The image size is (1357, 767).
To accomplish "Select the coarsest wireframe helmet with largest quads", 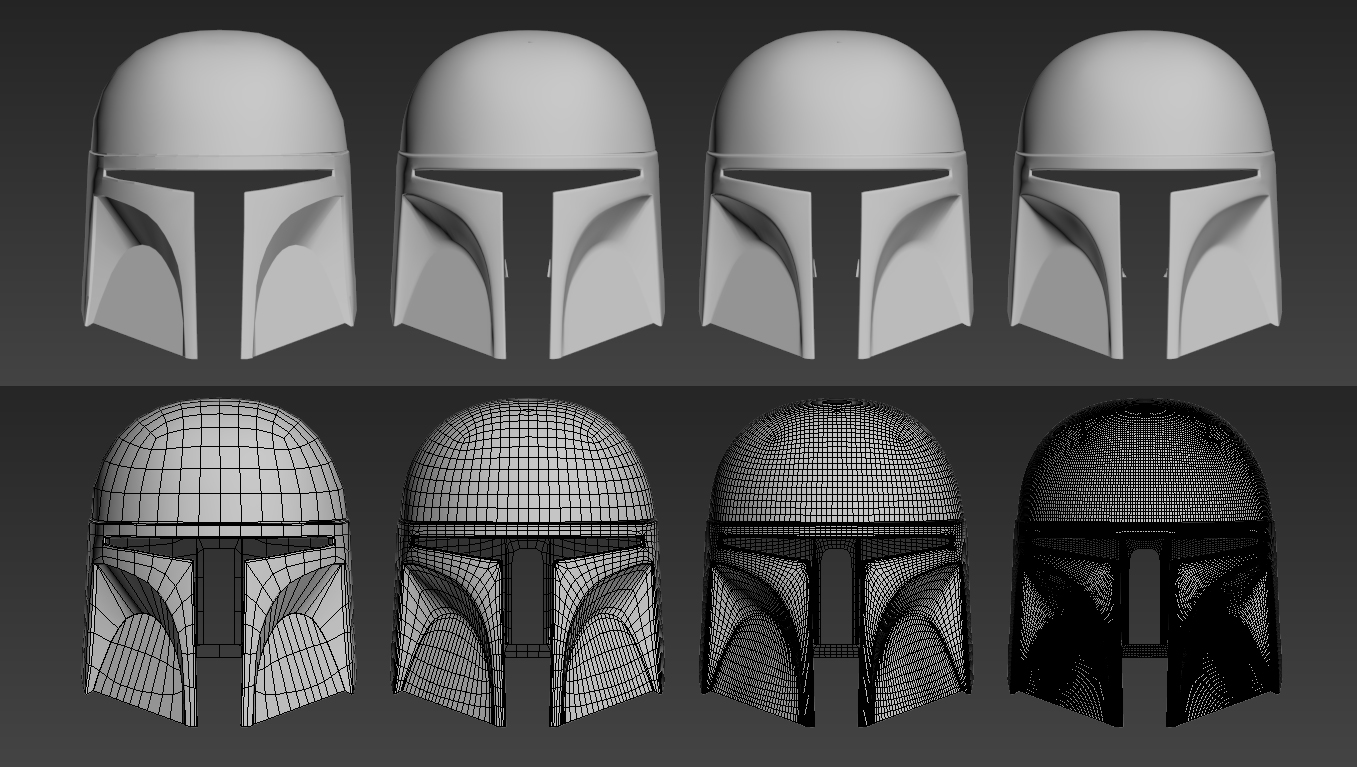I will 219,562.
